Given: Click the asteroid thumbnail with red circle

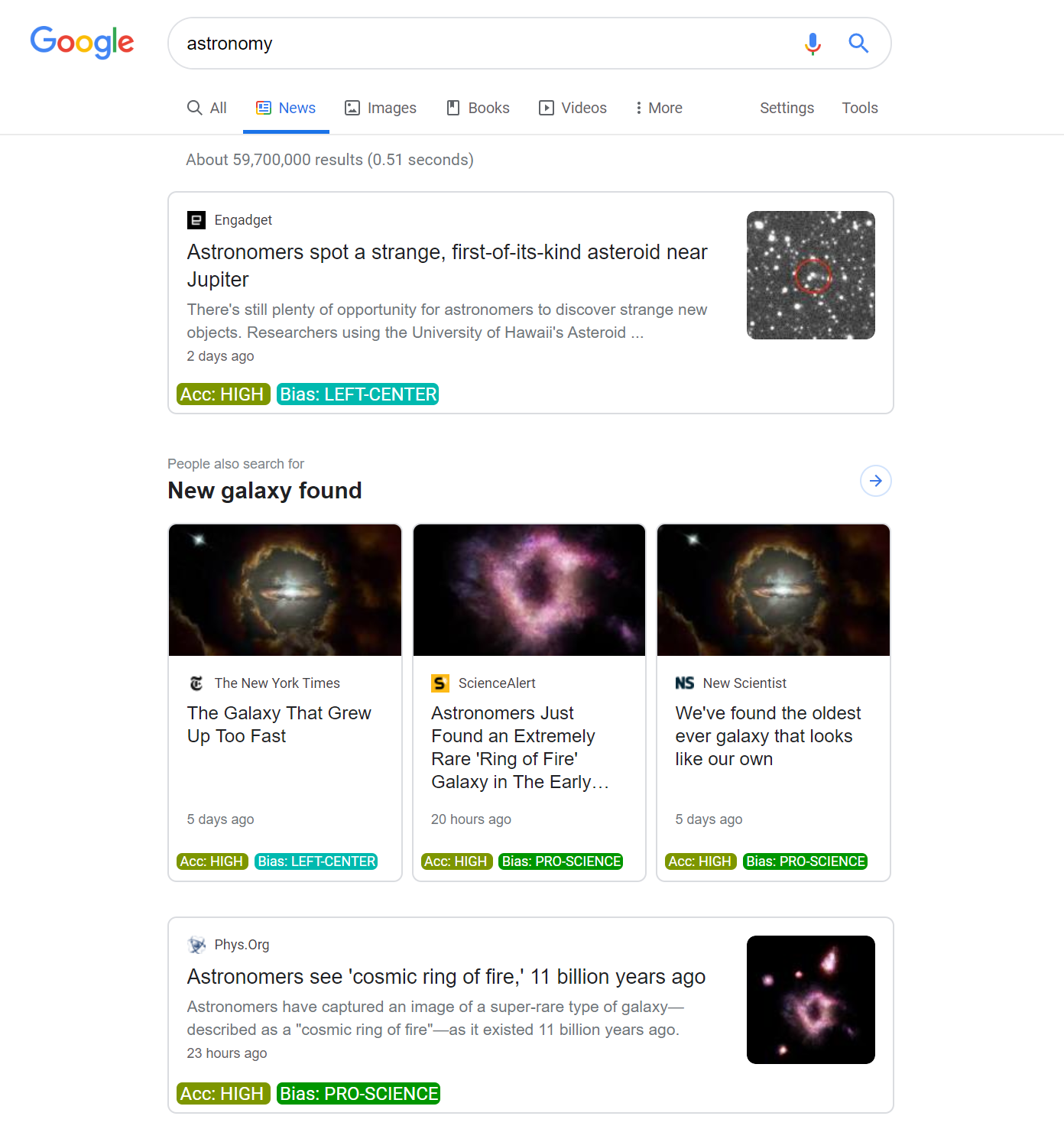Looking at the screenshot, I should (811, 275).
